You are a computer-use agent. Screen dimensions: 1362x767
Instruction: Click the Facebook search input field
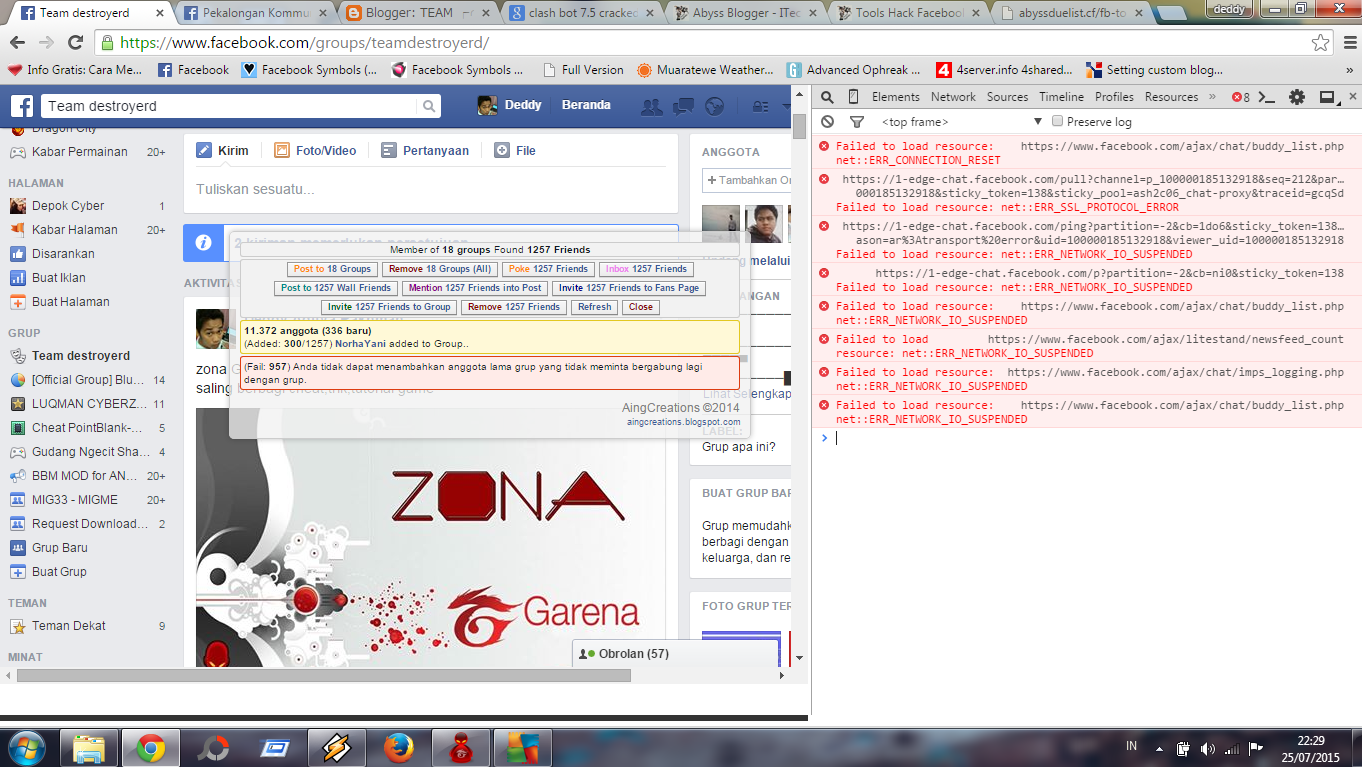click(228, 106)
